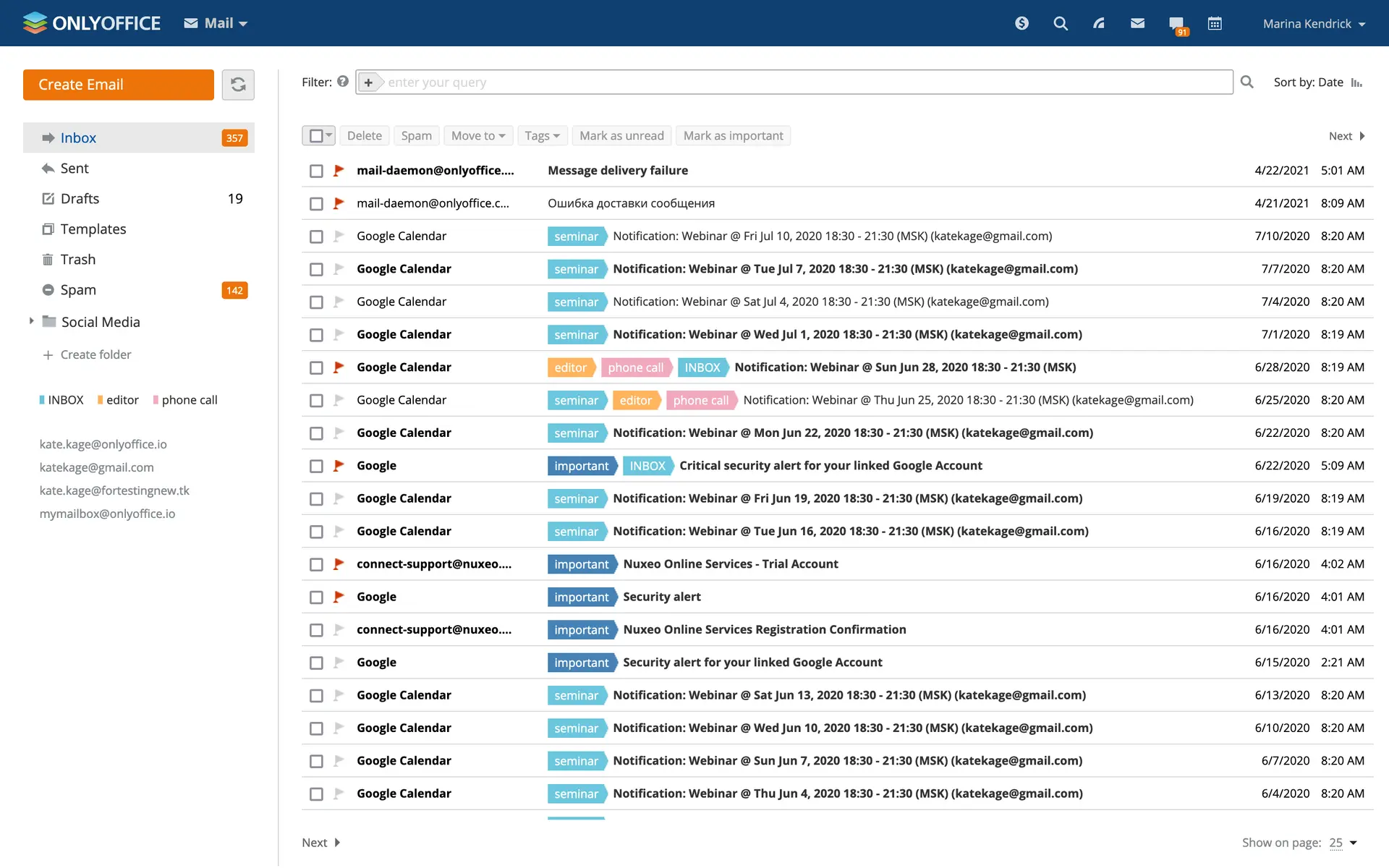Click the refresh mail icon button
Screen dimensions: 1389x868
coord(238,85)
